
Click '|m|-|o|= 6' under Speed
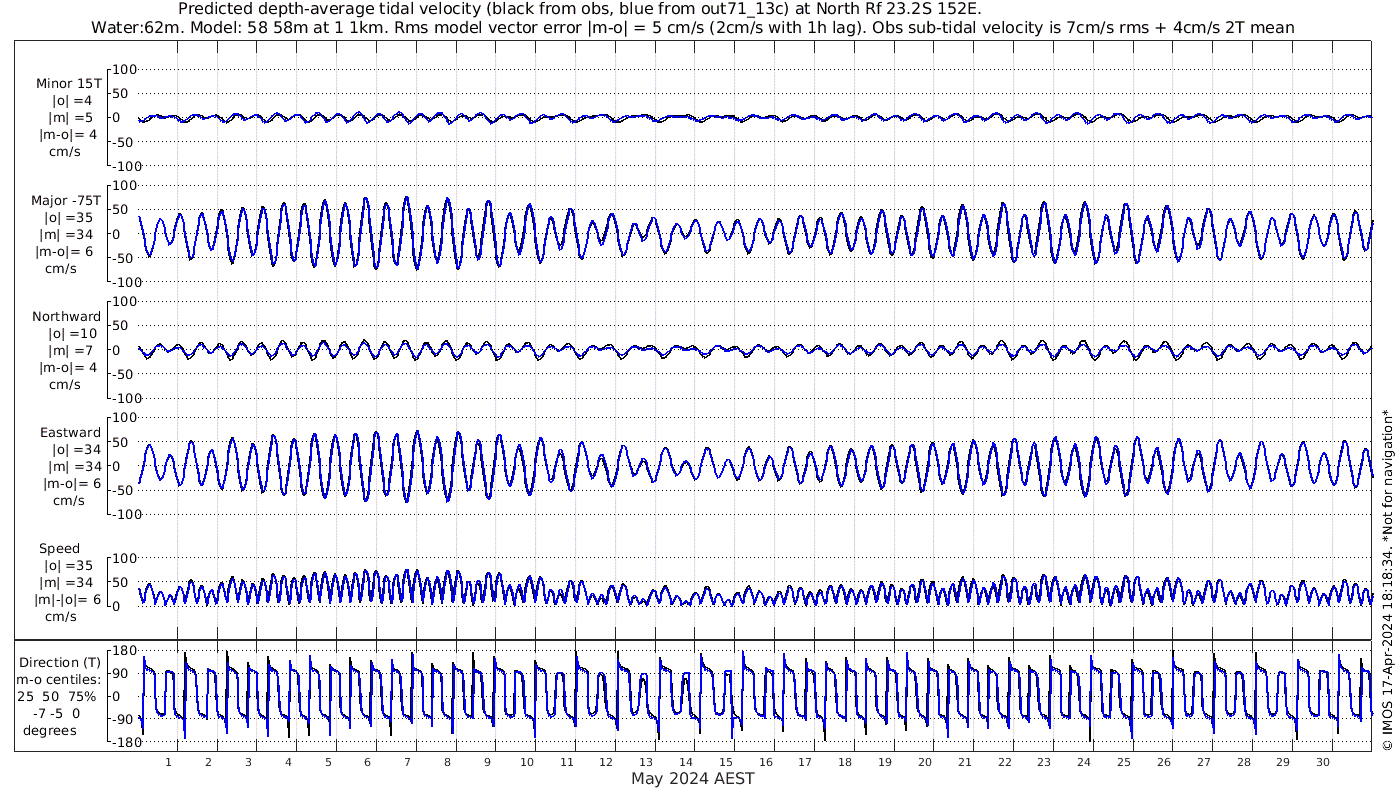click(70, 599)
